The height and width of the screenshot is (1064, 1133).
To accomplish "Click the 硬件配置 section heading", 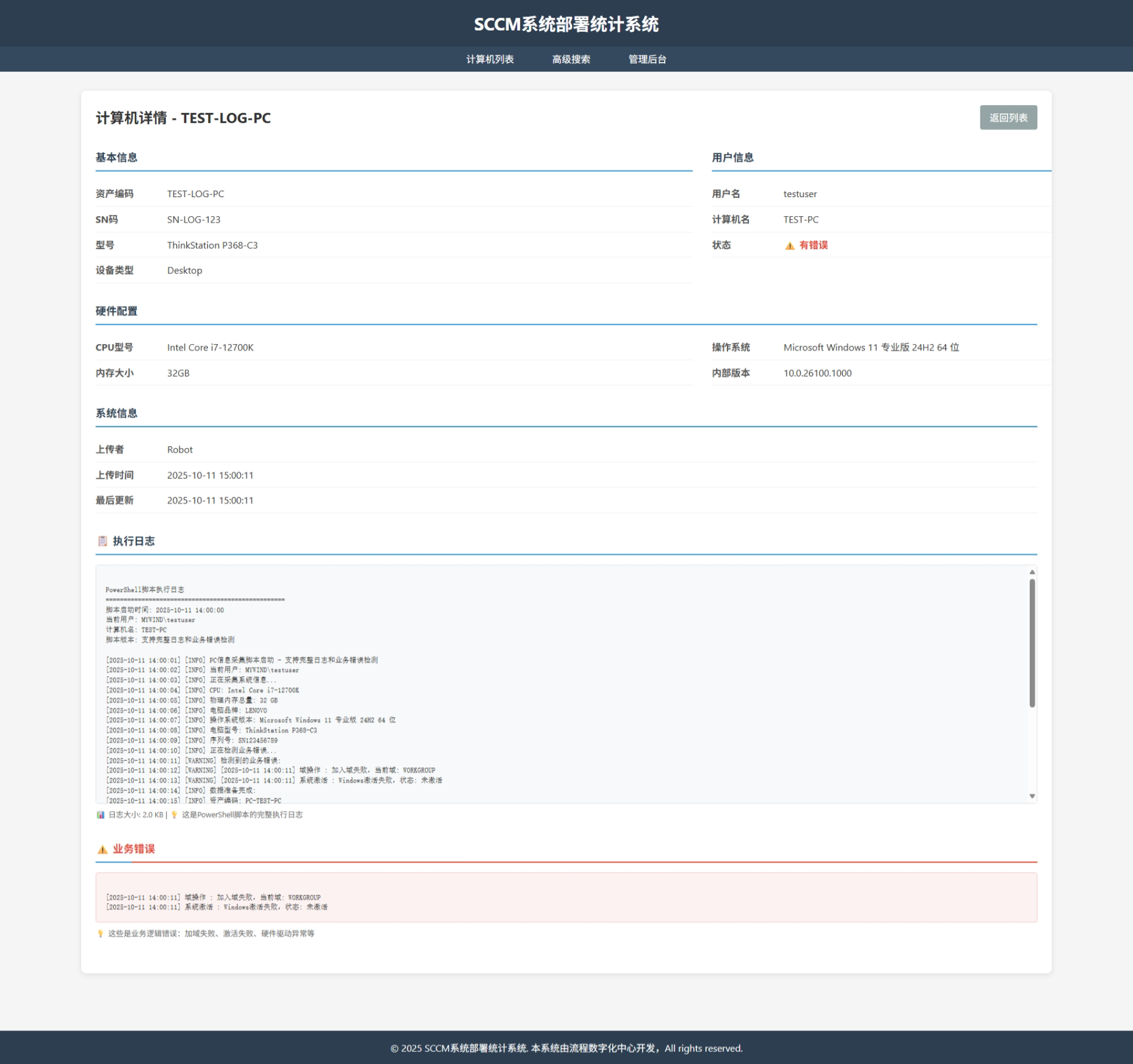I will tap(117, 311).
